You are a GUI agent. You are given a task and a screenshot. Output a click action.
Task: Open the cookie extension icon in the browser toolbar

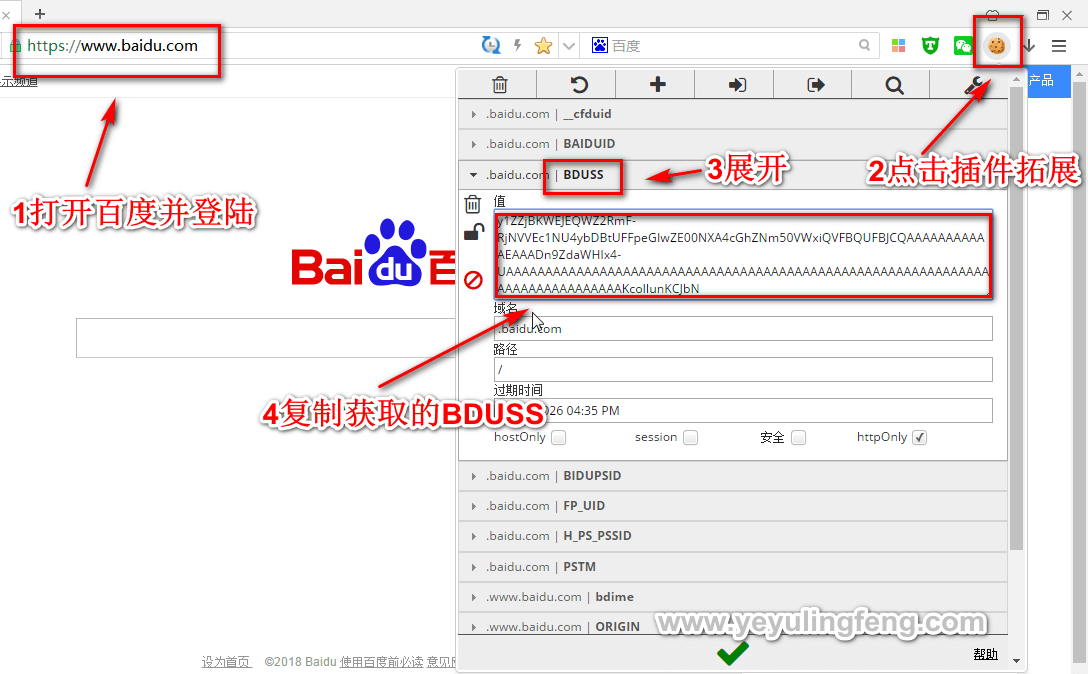tap(997, 46)
